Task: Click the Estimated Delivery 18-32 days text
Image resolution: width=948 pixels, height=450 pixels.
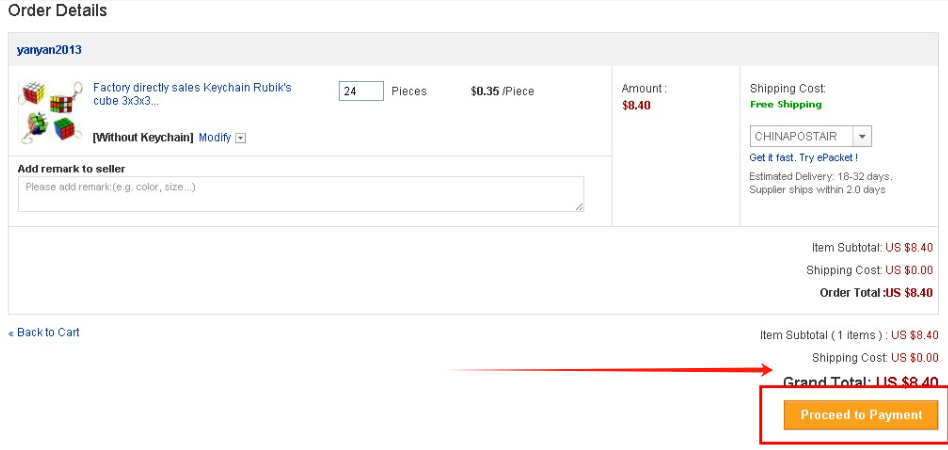Action: point(820,176)
